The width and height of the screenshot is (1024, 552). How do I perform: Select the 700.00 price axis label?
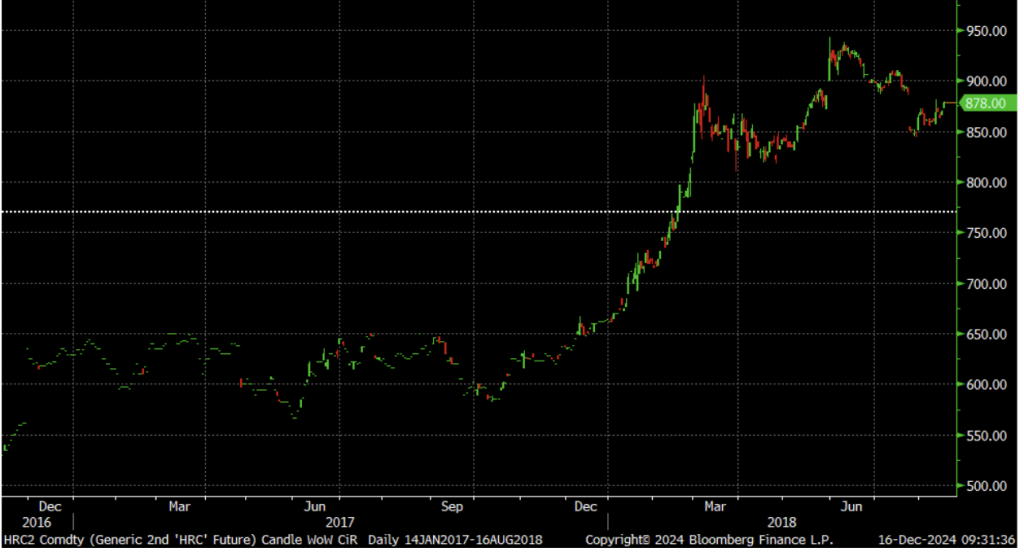tap(984, 284)
